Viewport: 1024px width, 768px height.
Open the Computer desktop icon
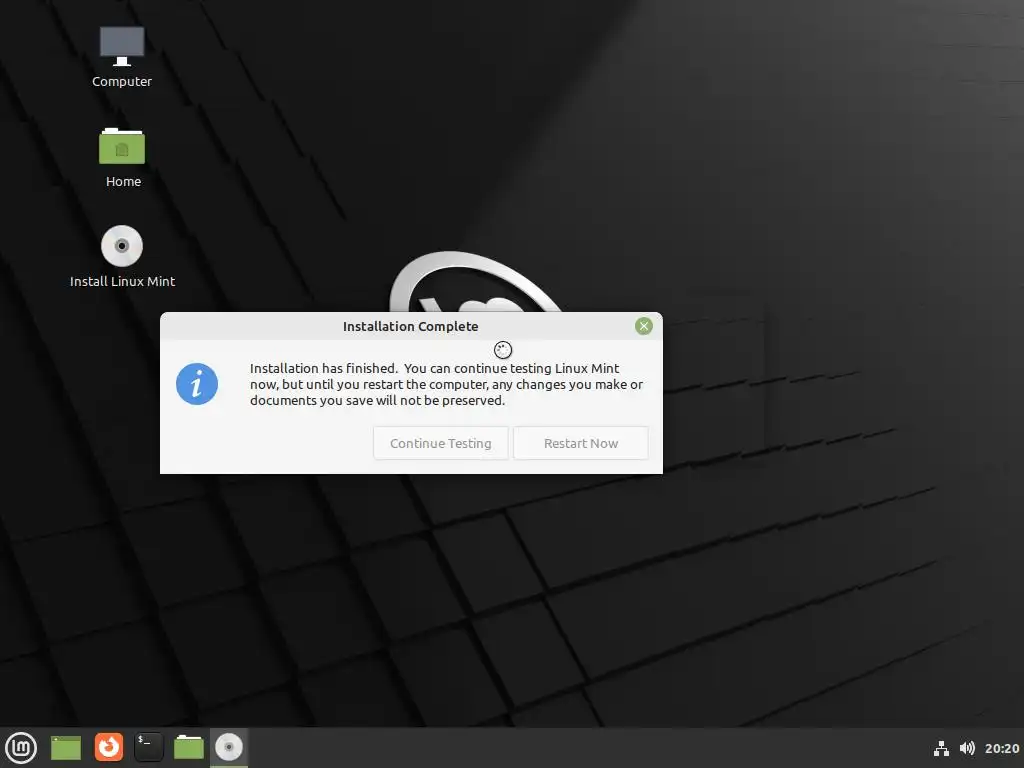tap(121, 57)
